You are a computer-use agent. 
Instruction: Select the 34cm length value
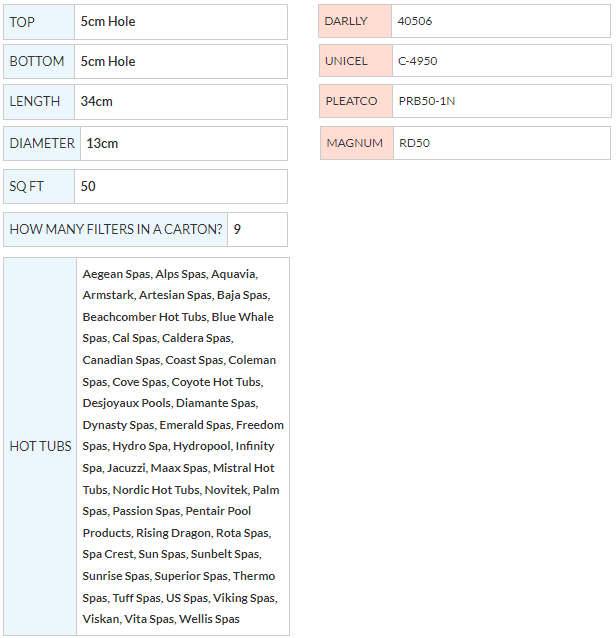tap(96, 102)
